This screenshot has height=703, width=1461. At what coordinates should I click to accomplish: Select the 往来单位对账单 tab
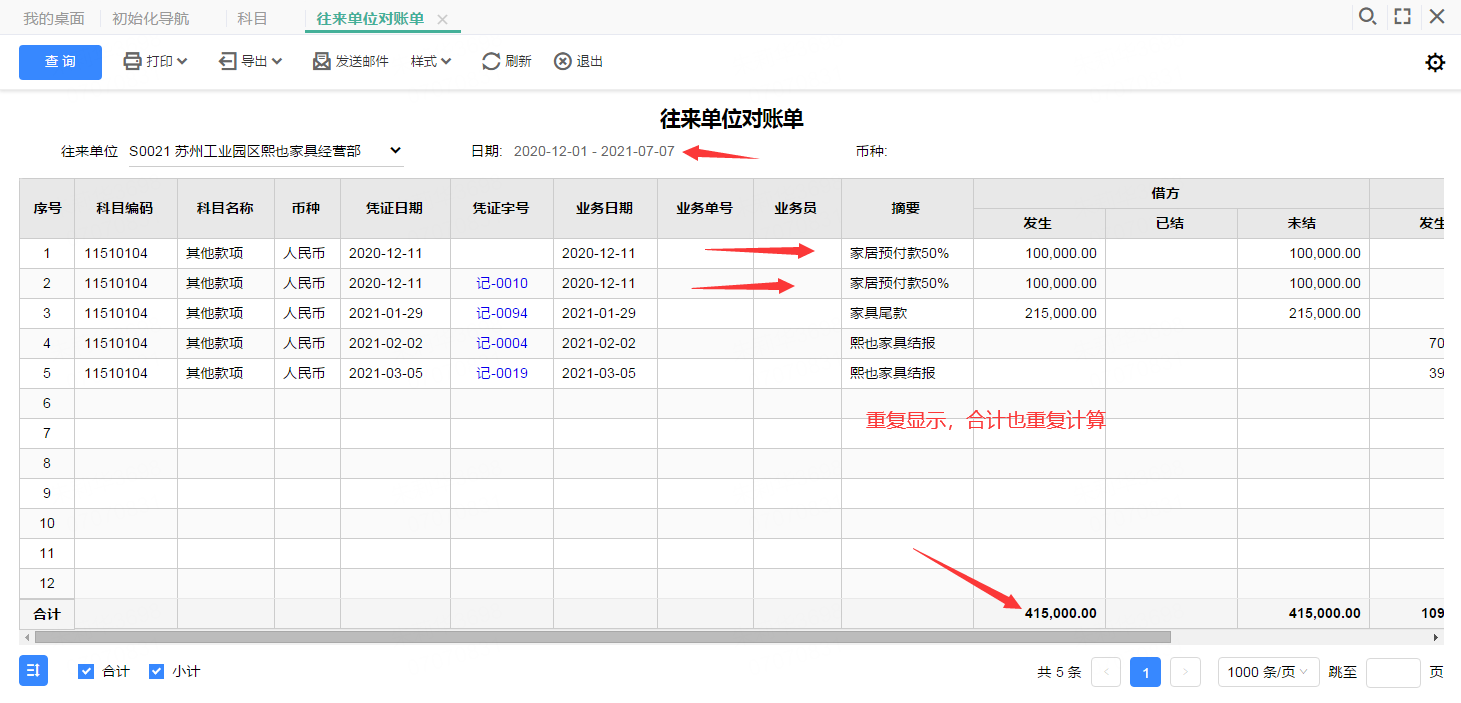pos(370,19)
